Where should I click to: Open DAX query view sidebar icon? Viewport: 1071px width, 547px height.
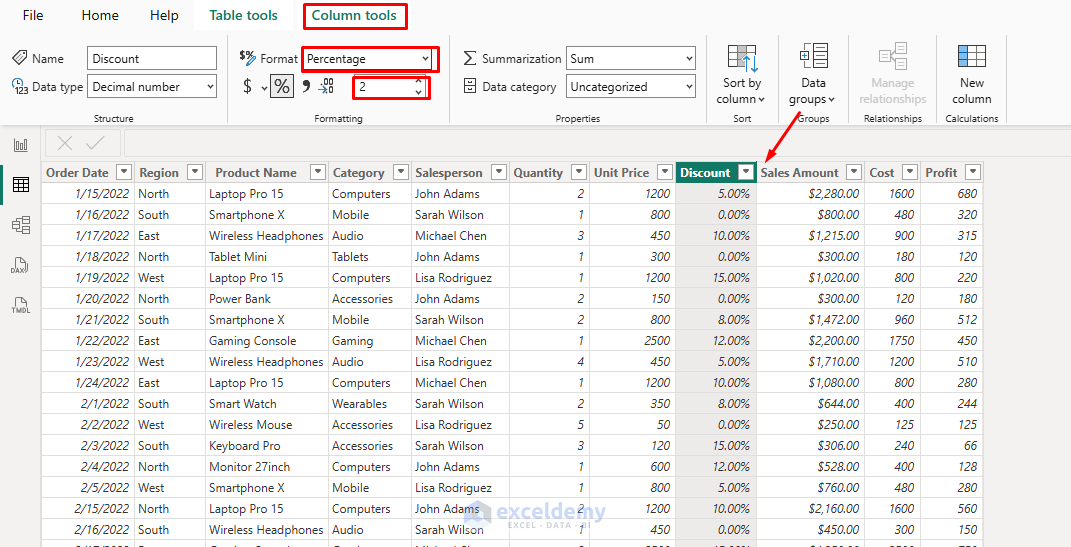point(21,265)
